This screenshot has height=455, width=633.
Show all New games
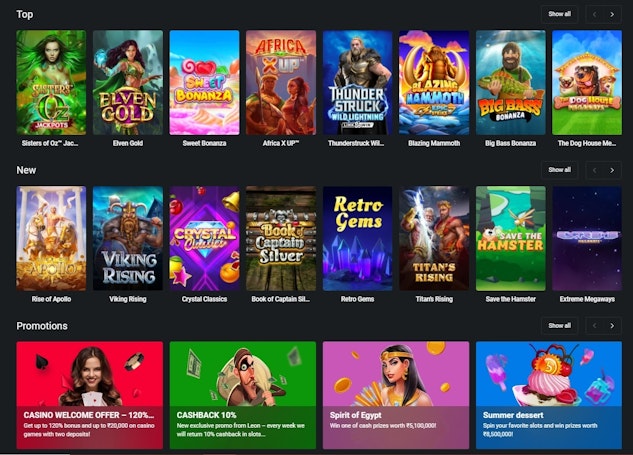pyautogui.click(x=560, y=170)
